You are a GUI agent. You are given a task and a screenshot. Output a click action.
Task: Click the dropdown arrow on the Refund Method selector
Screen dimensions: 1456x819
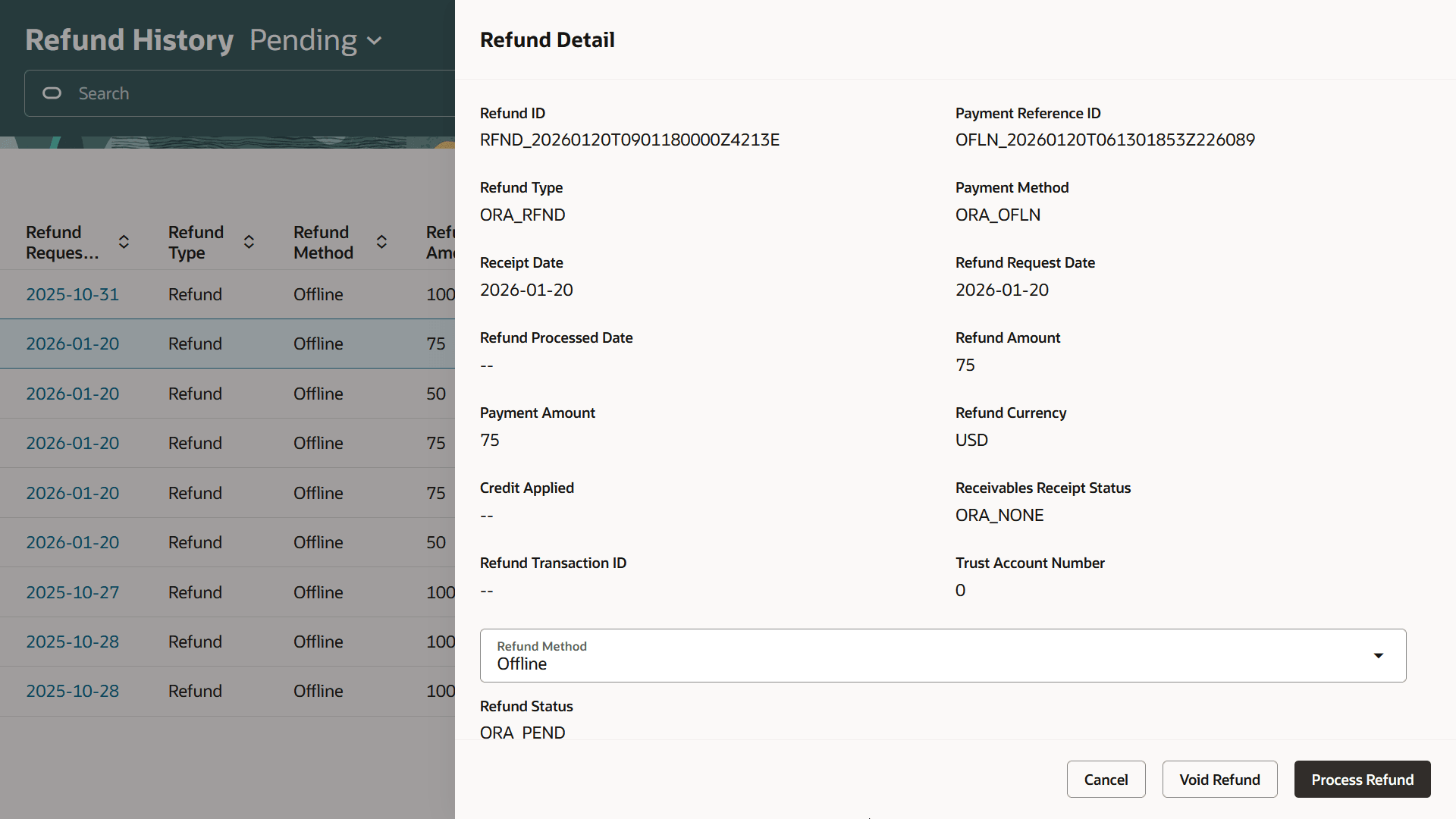[x=1379, y=655]
